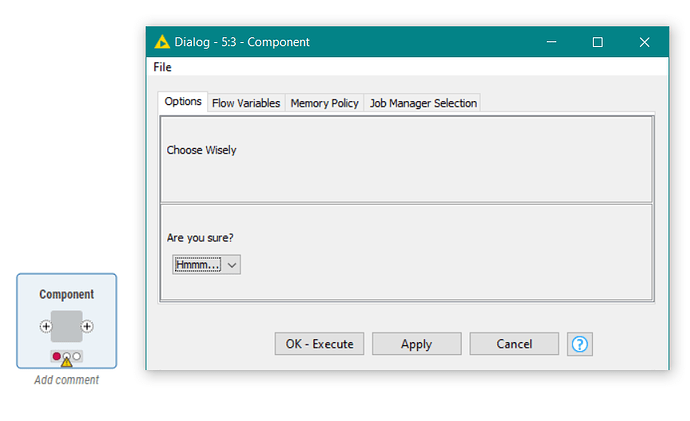Cancel the dialog
The width and height of the screenshot is (690, 421).
(514, 344)
